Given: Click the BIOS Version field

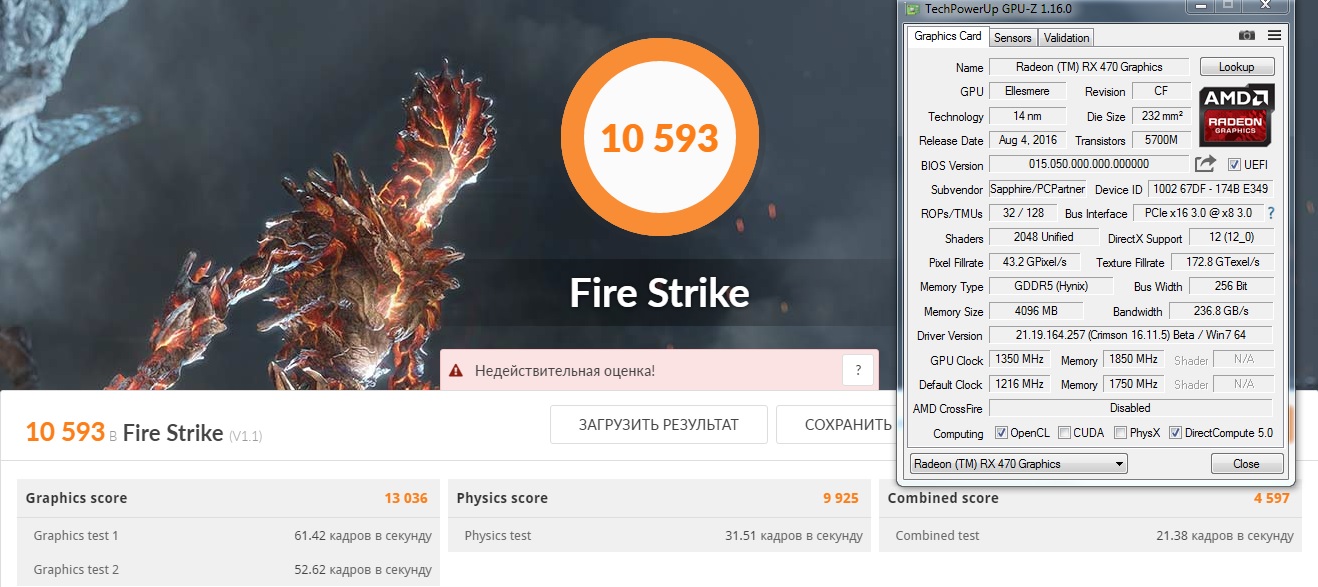Looking at the screenshot, I should (1089, 164).
